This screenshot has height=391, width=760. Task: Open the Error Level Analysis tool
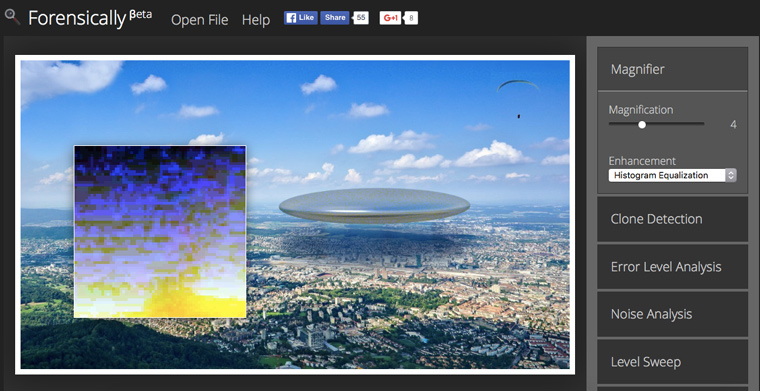click(x=672, y=266)
